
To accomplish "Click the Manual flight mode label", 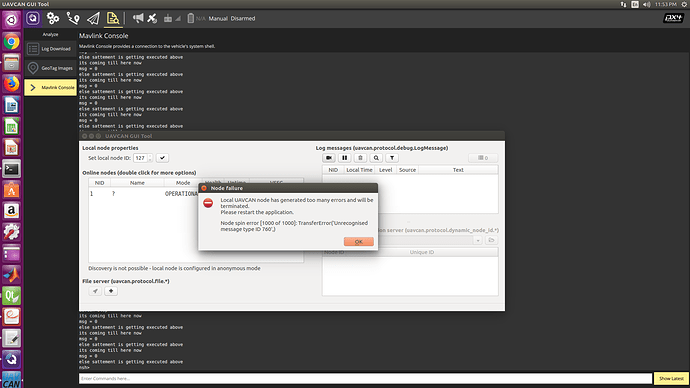I will point(218,18).
